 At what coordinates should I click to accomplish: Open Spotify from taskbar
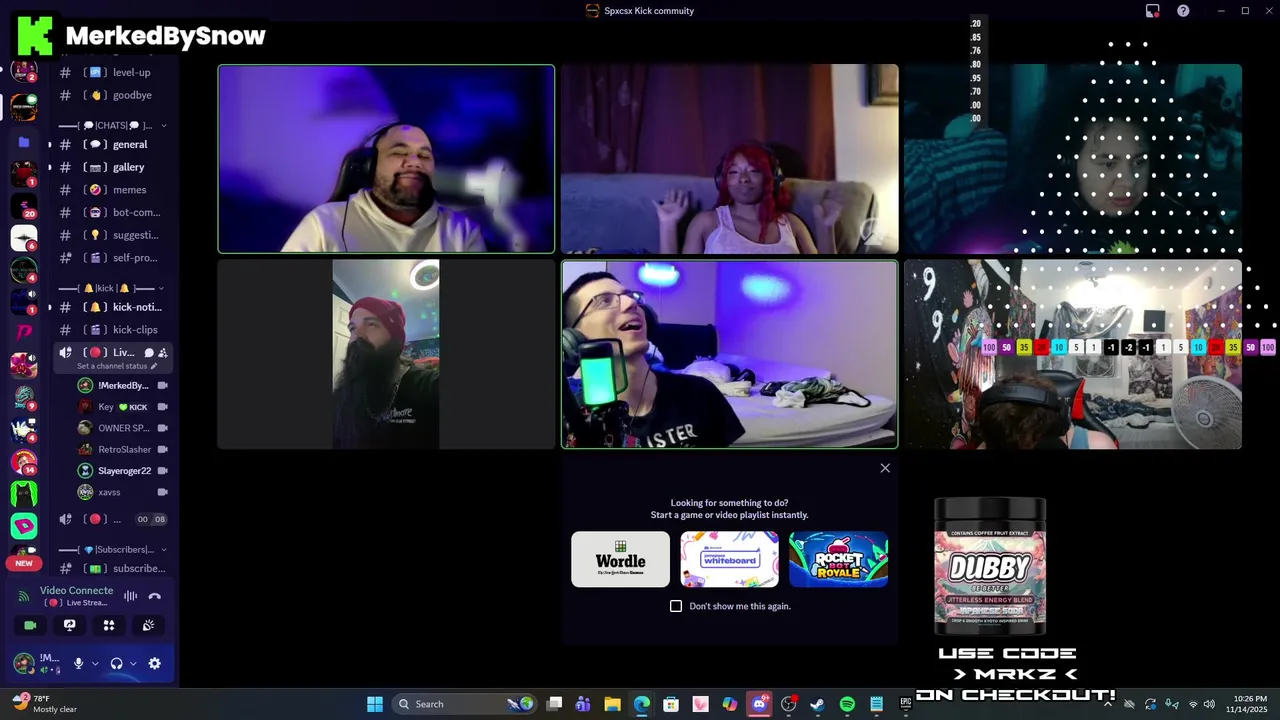click(x=847, y=704)
